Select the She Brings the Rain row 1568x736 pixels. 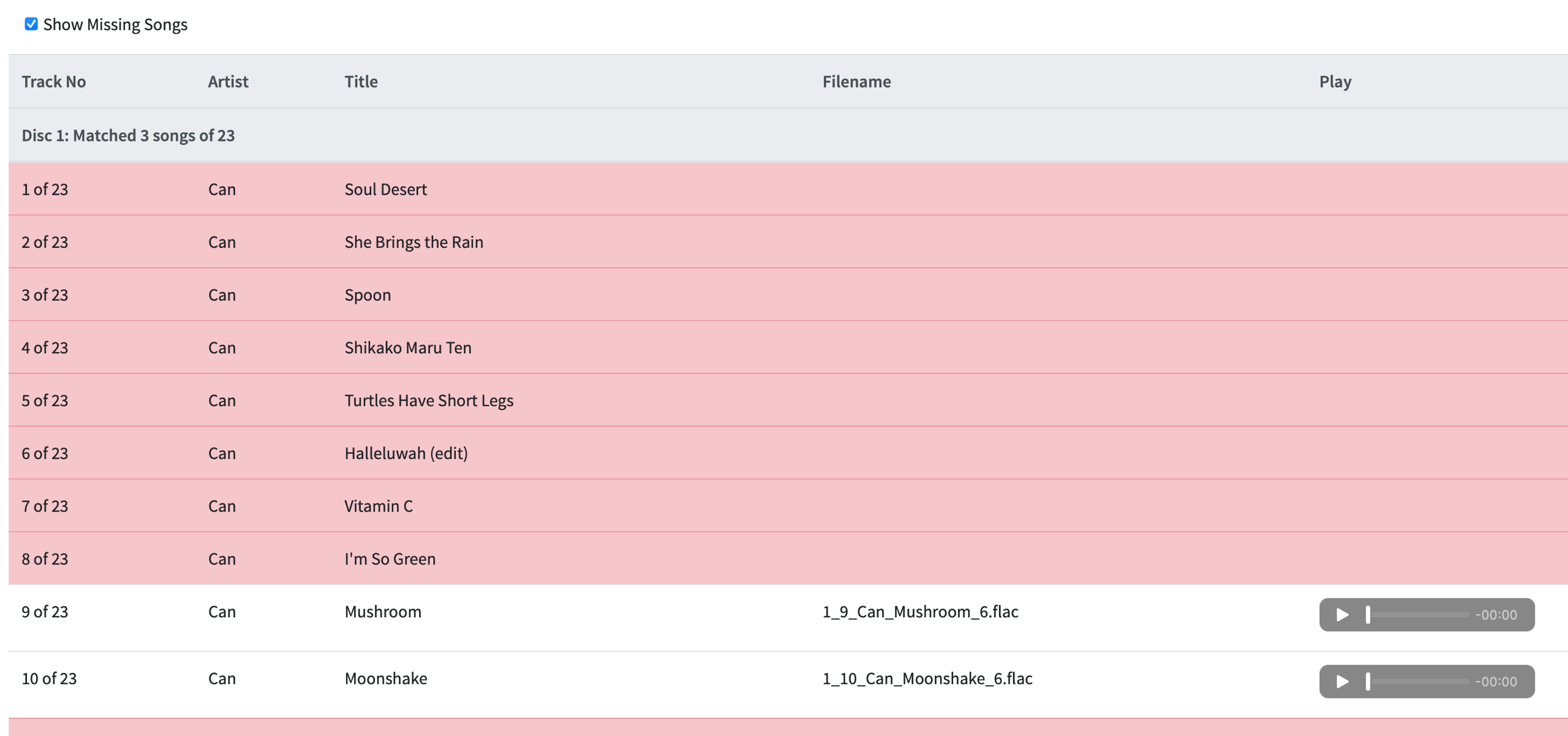point(413,242)
